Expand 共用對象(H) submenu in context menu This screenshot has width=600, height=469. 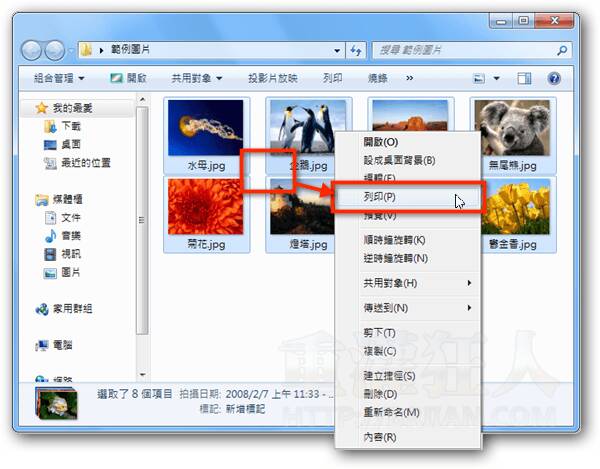point(469,283)
